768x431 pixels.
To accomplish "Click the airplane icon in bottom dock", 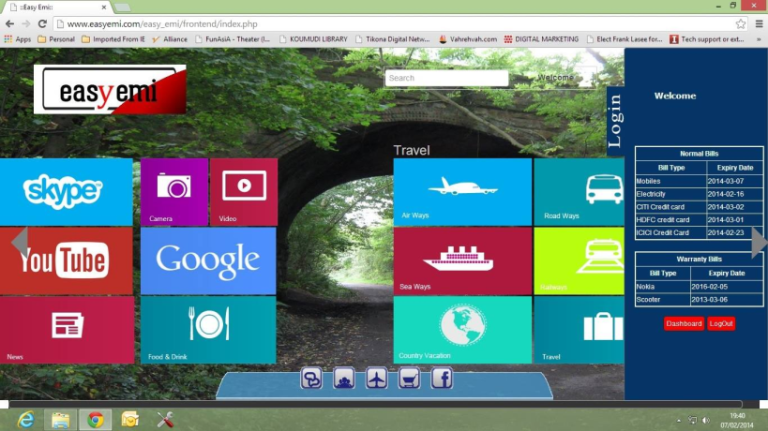I will click(377, 379).
